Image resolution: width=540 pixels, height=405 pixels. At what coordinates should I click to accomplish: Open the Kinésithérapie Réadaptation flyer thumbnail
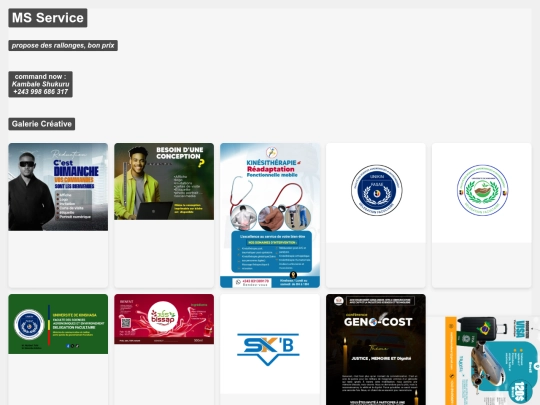pos(270,215)
